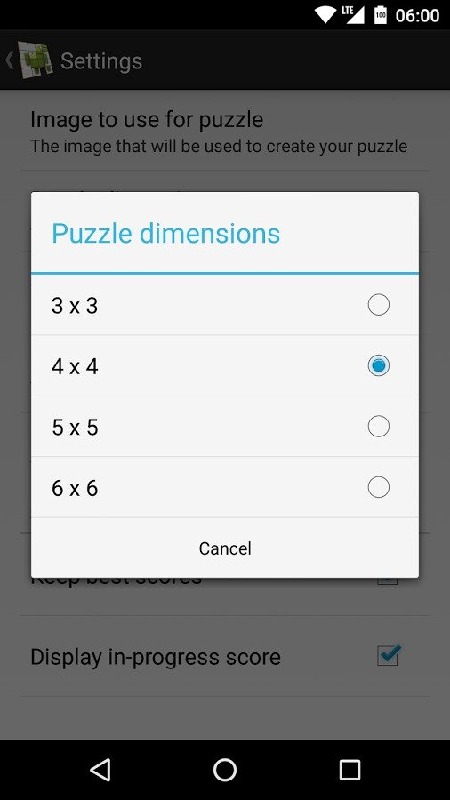
Task: Tap the battery indicator icon
Action: point(381,15)
